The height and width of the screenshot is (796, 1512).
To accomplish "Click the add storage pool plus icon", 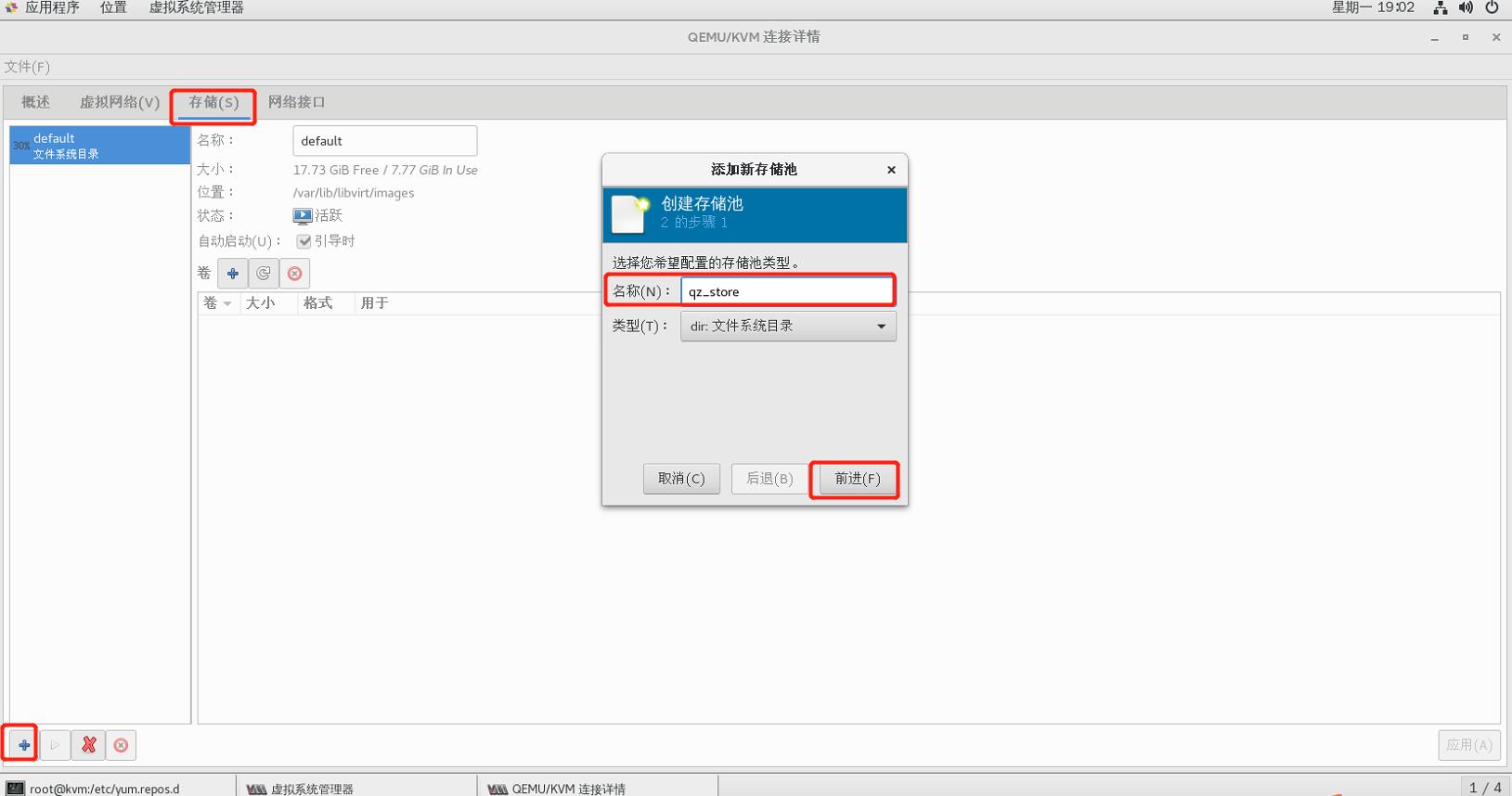I will point(24,745).
